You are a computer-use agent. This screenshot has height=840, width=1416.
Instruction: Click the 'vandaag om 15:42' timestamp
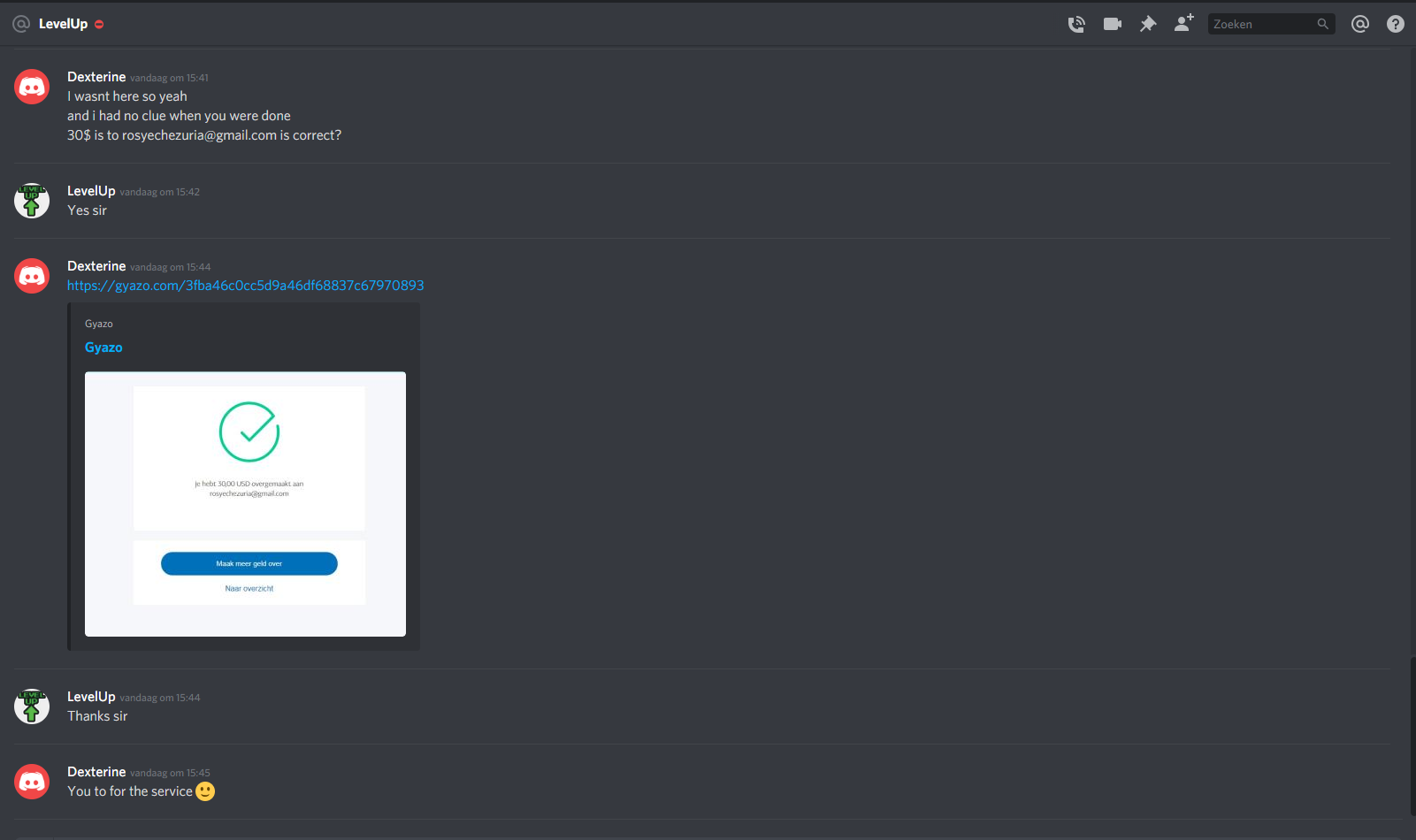pos(159,192)
